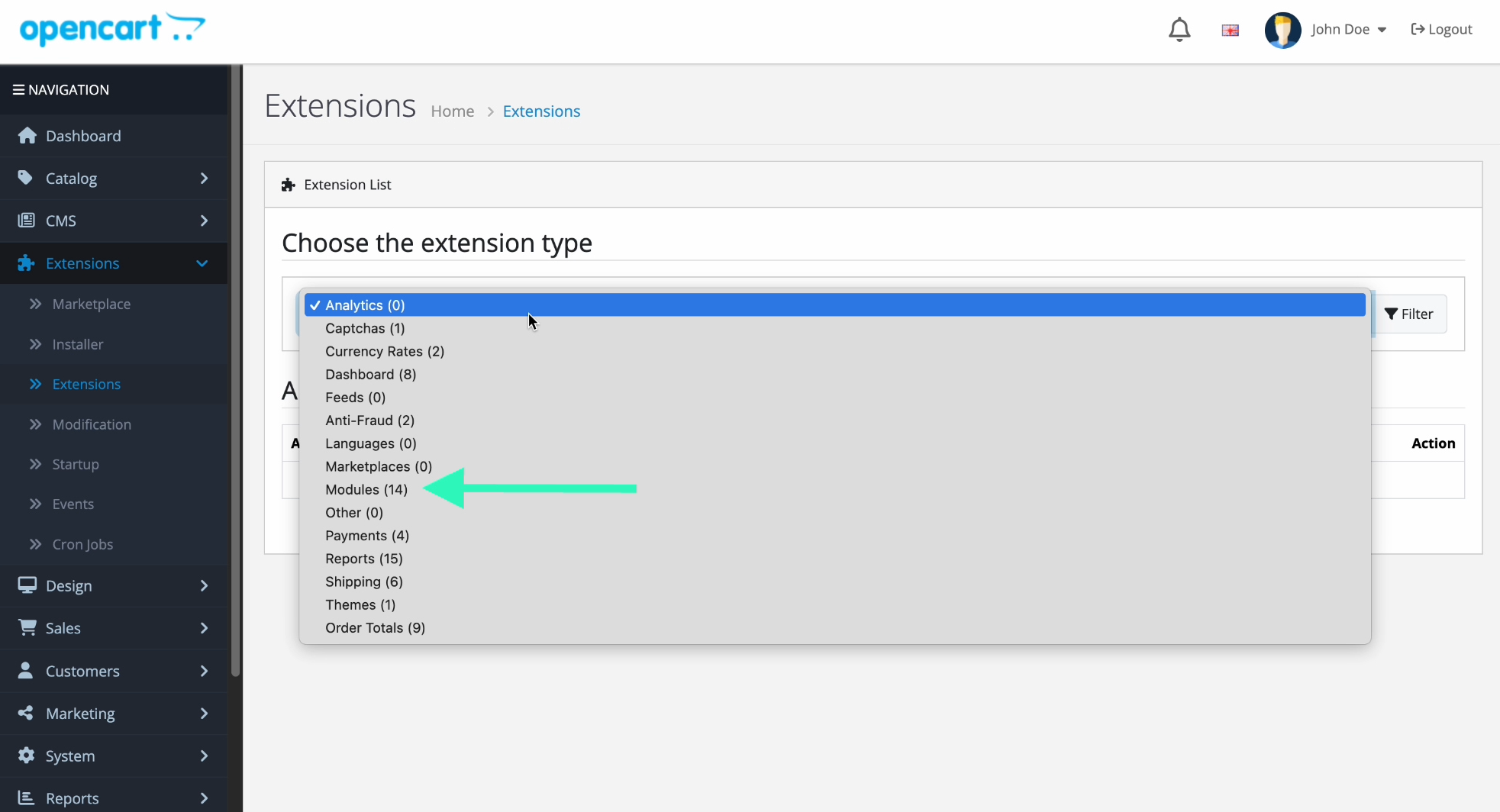Log out via Logout link
Viewport: 1500px width, 812px height.
pos(1441,29)
